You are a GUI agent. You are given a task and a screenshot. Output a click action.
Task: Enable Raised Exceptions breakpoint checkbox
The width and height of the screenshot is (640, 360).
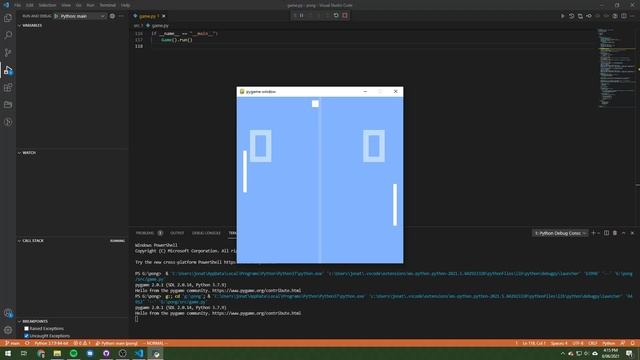26,329
